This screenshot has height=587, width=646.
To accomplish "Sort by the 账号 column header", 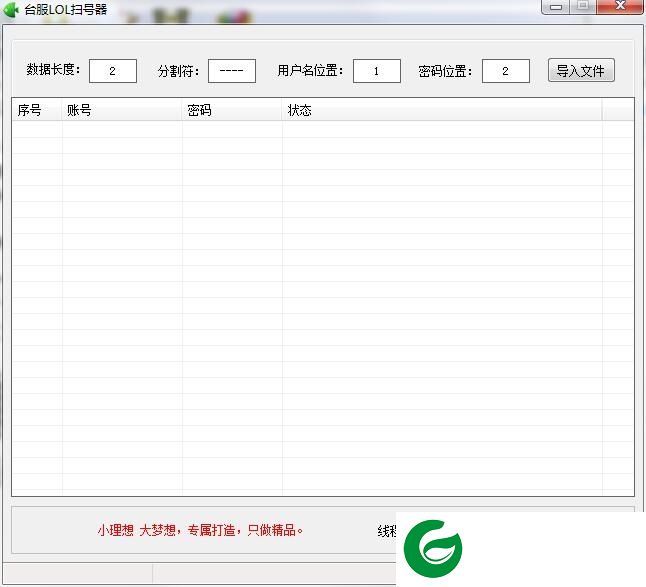I will pos(122,110).
